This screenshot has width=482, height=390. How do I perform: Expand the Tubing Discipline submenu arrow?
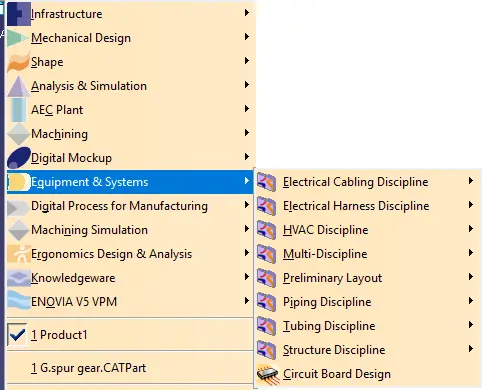pos(471,325)
